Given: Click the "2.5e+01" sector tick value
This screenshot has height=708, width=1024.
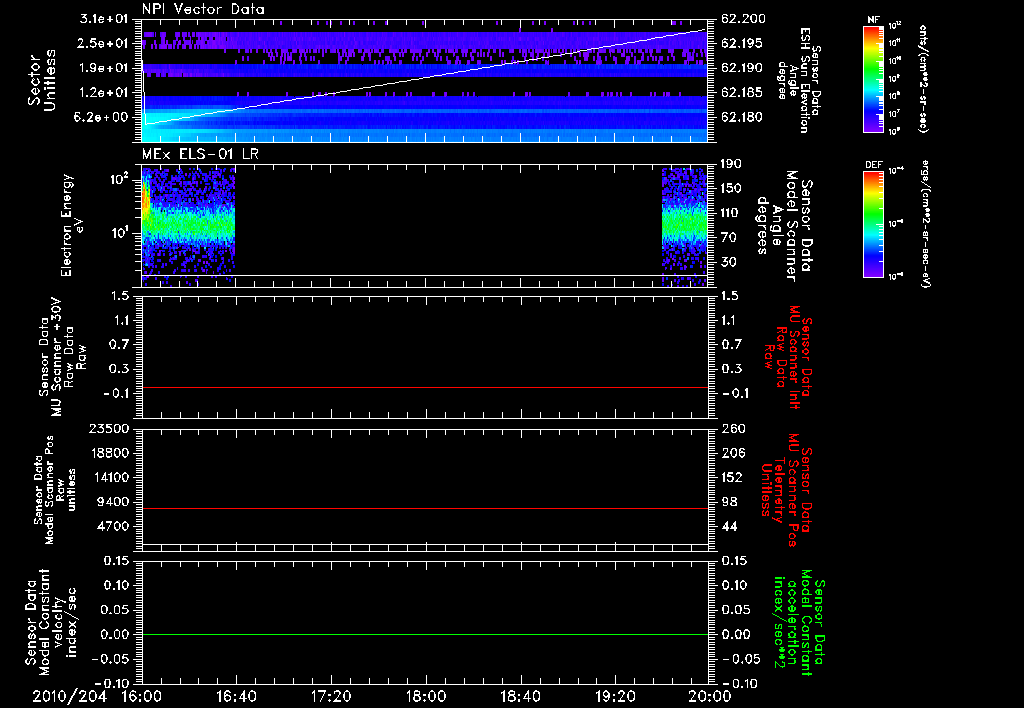Looking at the screenshot, I should pos(104,43).
